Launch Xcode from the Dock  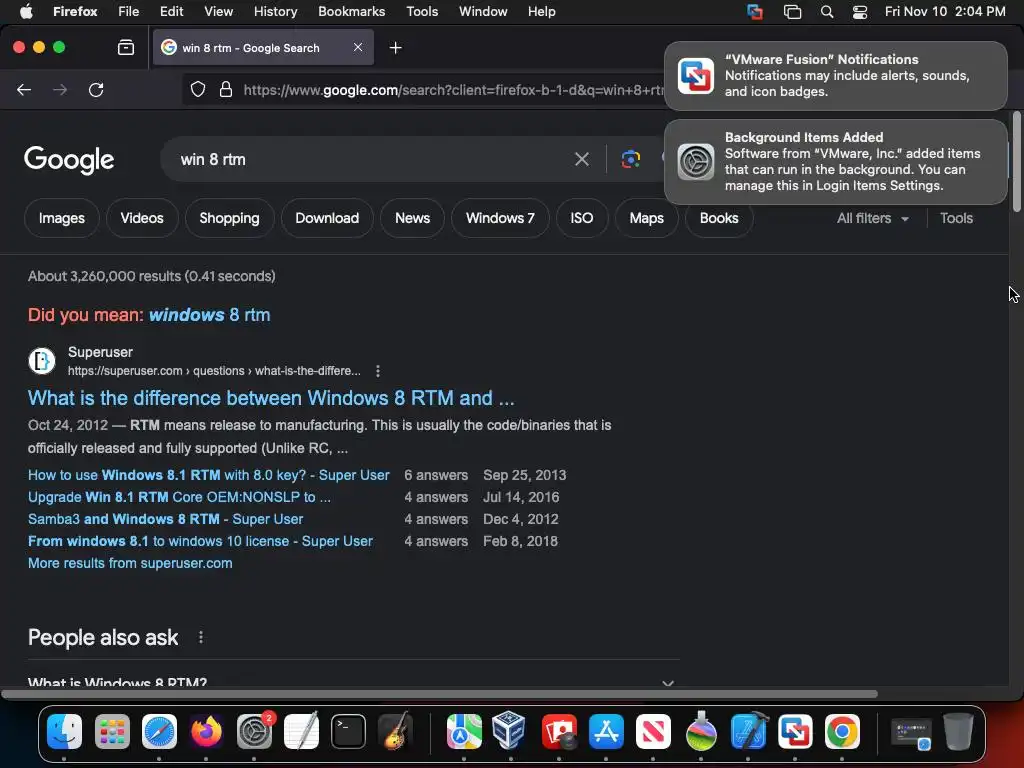(748, 731)
